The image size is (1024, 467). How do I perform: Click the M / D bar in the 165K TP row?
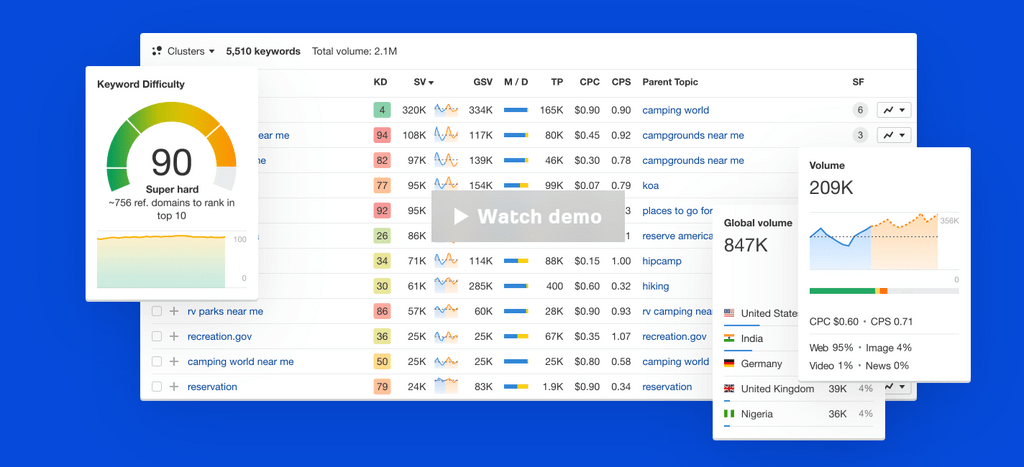tap(516, 110)
